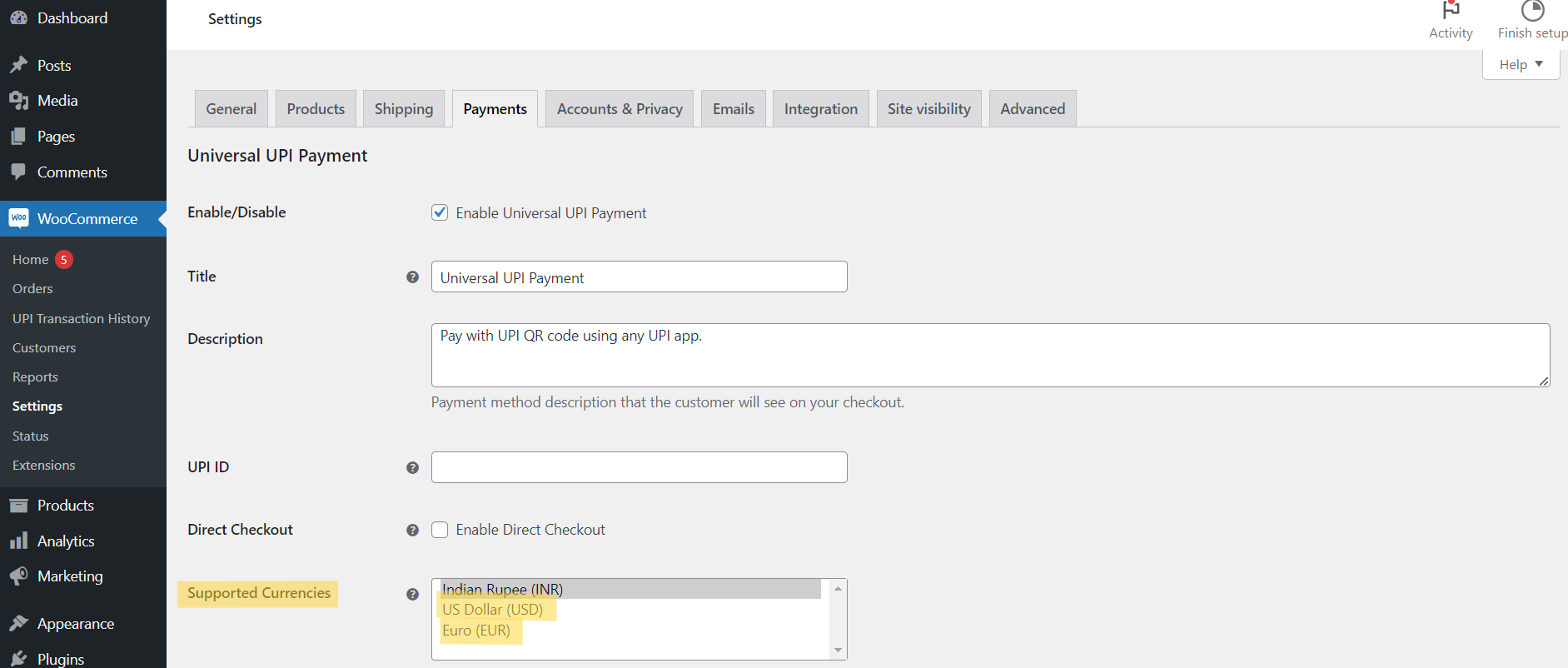Check the Enable Direct Checkout checkbox
This screenshot has width=1568, height=668.
point(440,530)
